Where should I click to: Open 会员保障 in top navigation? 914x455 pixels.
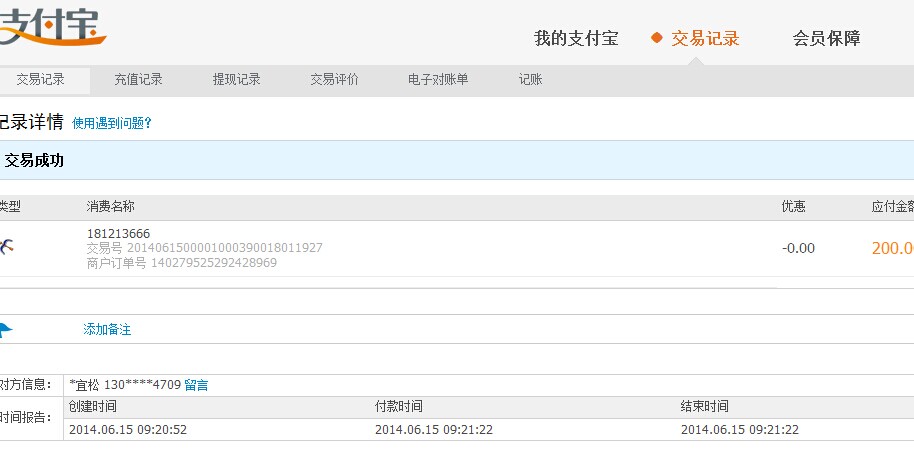827,38
